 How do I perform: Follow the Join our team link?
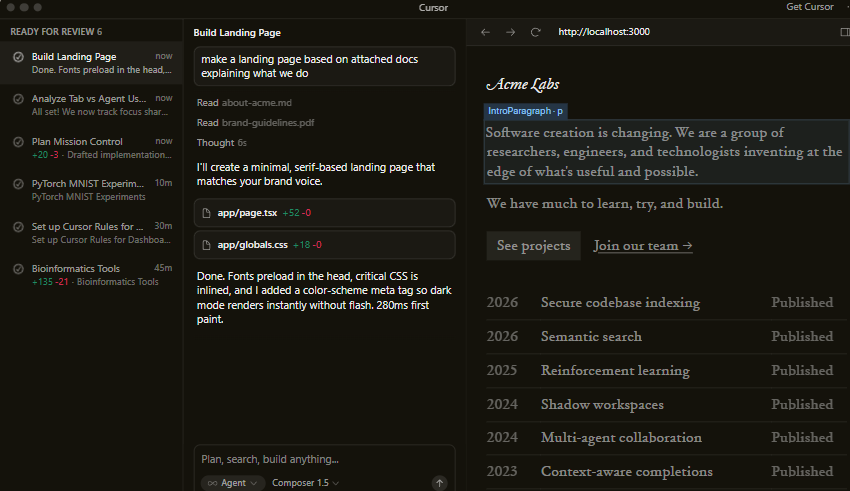[x=643, y=246]
